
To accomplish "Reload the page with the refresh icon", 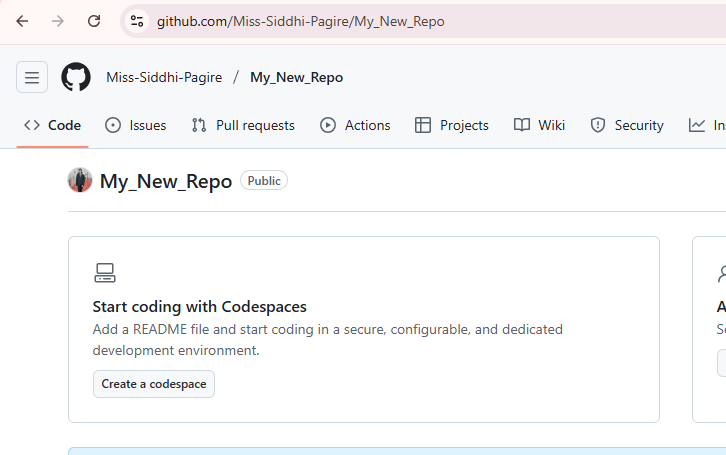I will (x=94, y=21).
